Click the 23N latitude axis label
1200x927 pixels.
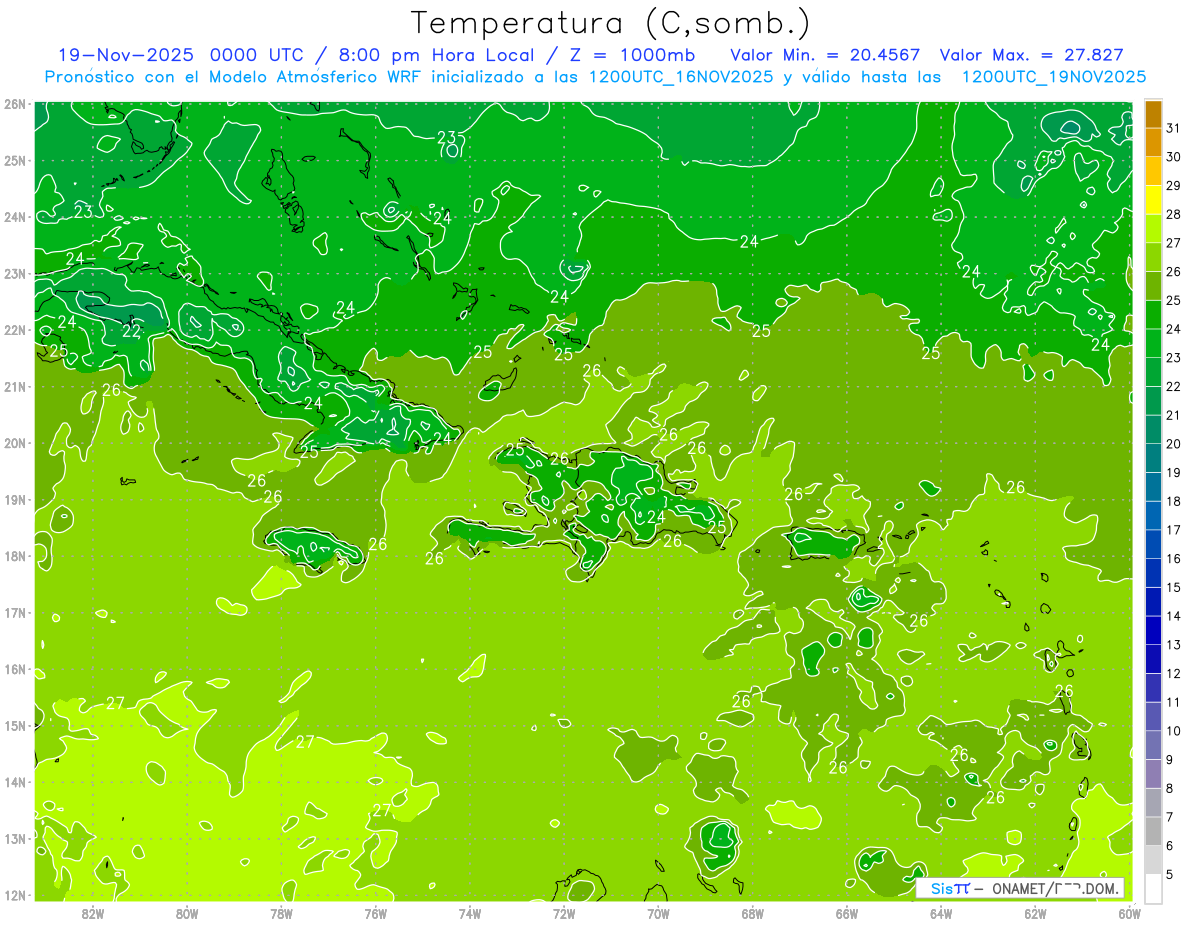coord(14,273)
